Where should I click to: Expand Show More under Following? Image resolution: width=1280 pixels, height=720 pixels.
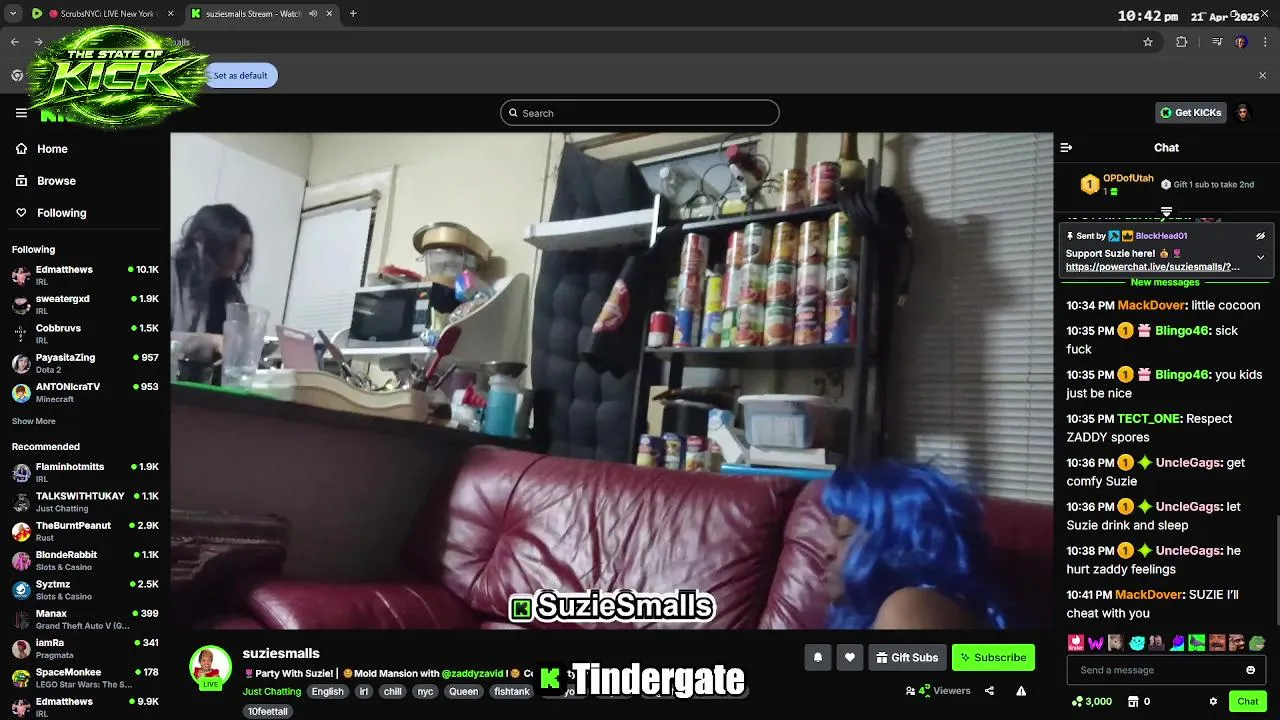click(x=34, y=421)
